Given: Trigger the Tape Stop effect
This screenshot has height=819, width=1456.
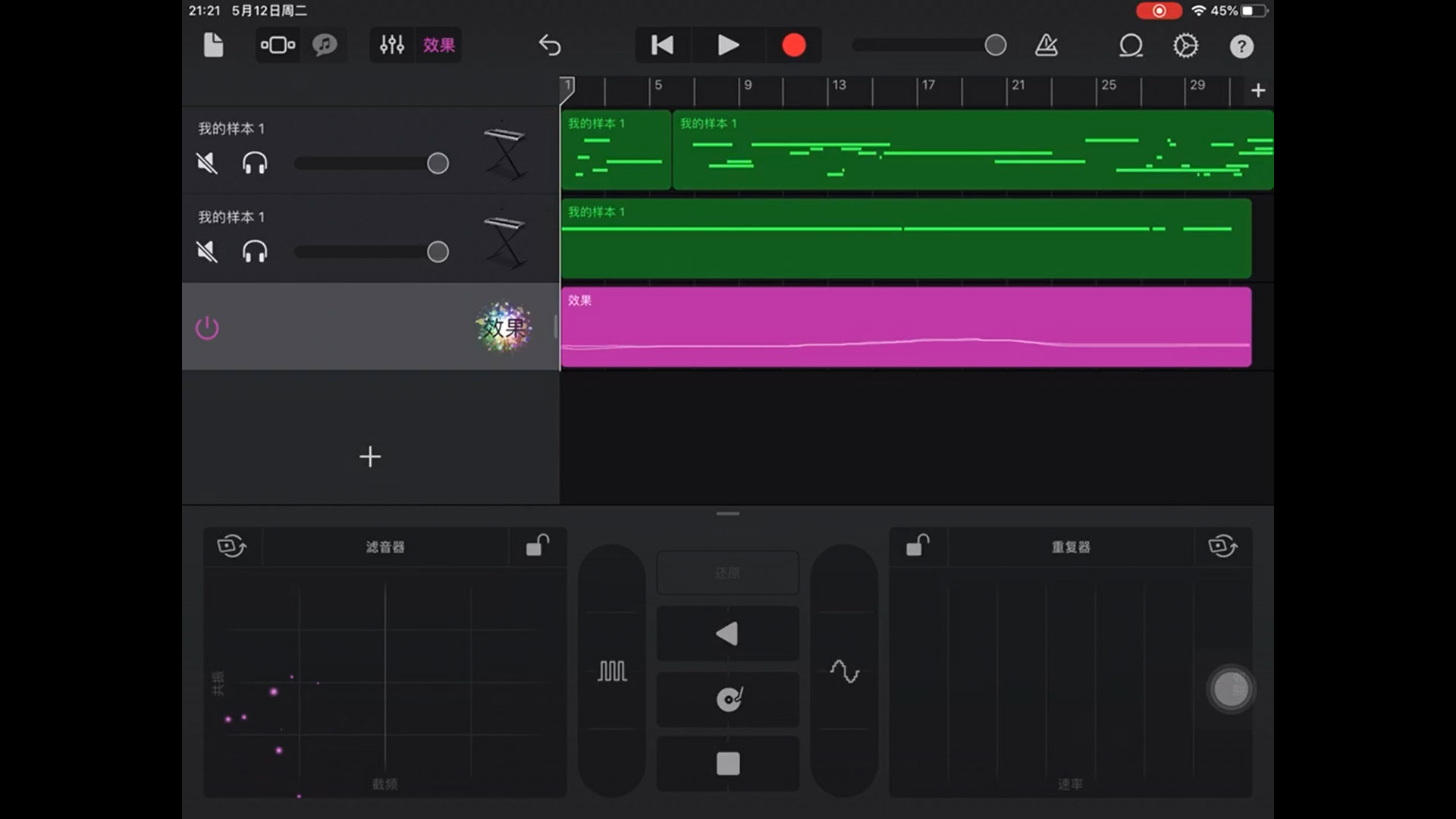Looking at the screenshot, I should (x=727, y=764).
